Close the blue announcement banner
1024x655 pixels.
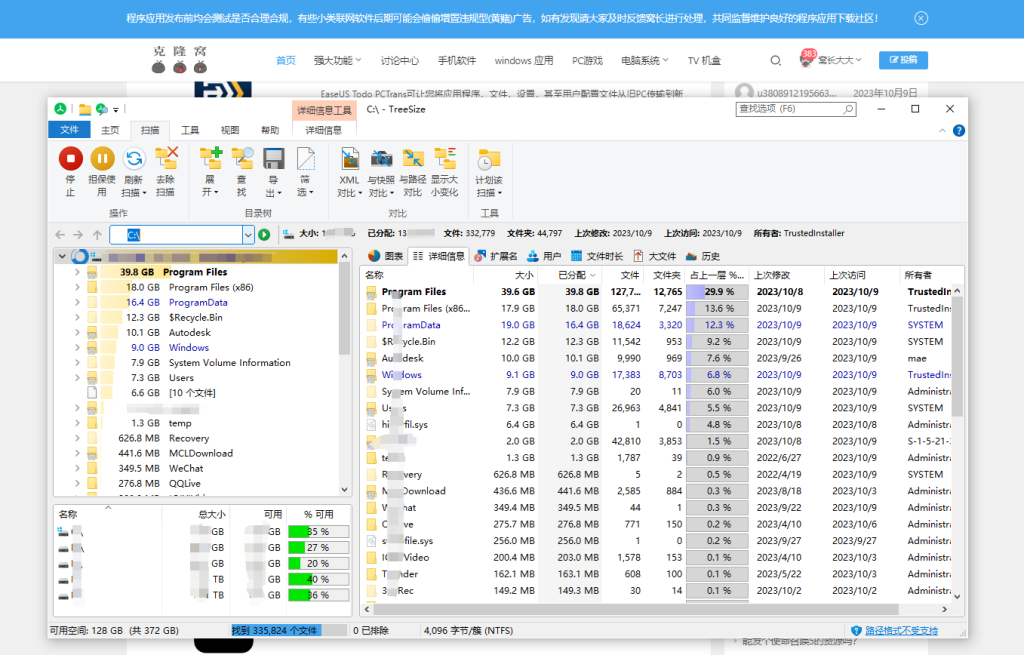(921, 18)
